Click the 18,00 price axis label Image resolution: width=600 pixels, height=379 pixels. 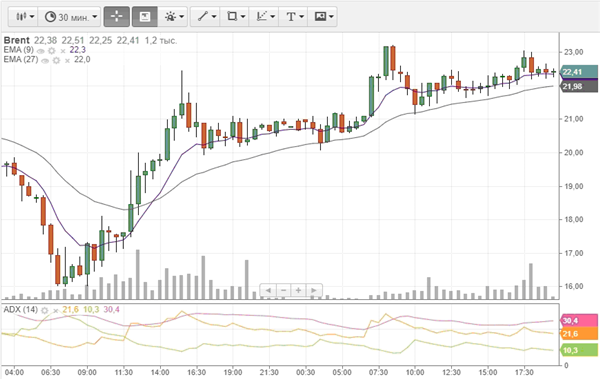coord(573,219)
